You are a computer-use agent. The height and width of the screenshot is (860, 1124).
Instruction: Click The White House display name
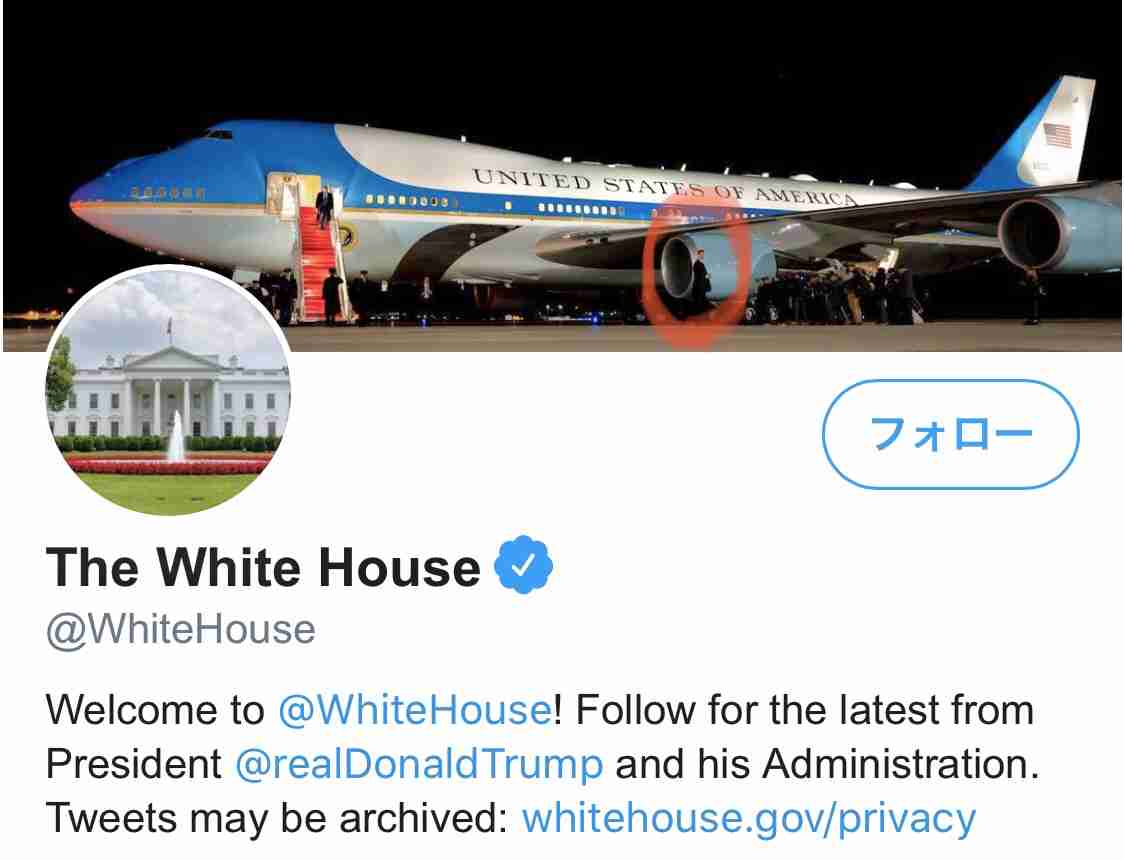coord(263,567)
